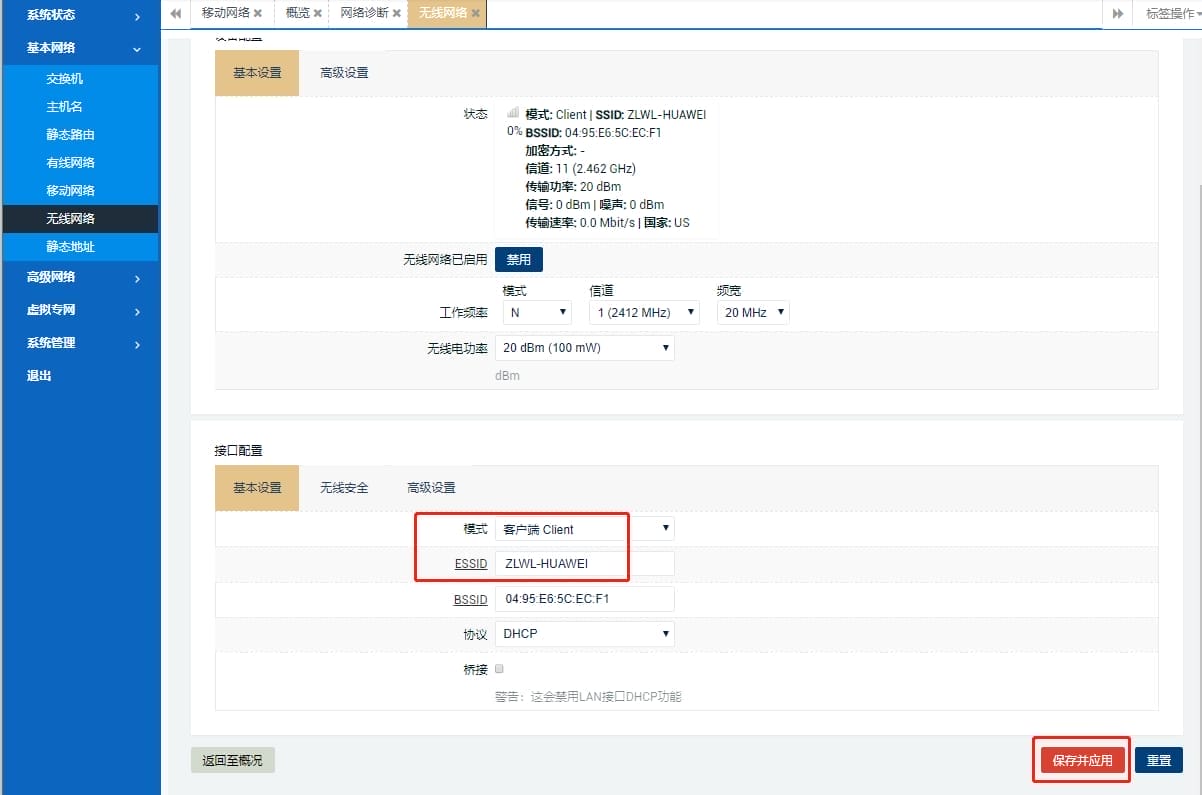
Task: Click the left tab-scroll arrows icon
Action: pos(174,14)
